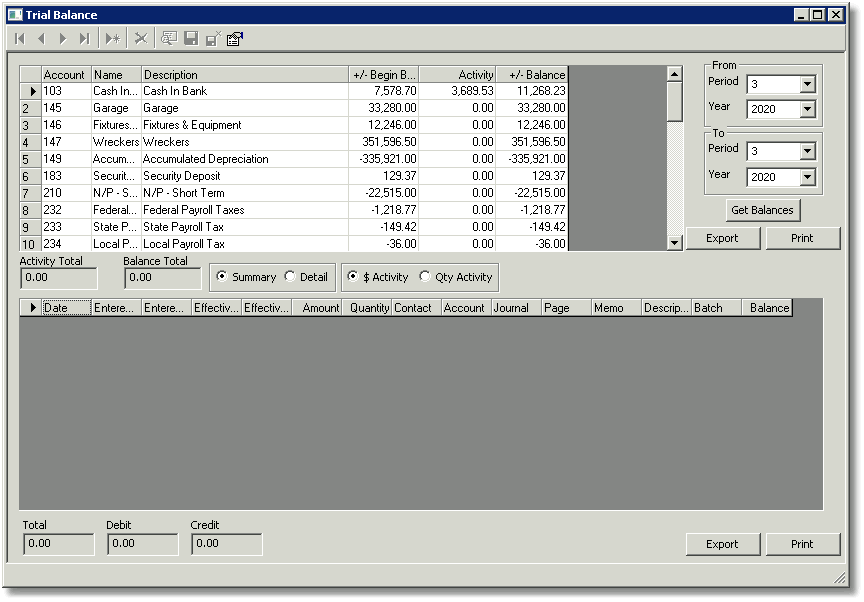Click the +/- Begin B... column header

pyautogui.click(x=384, y=74)
